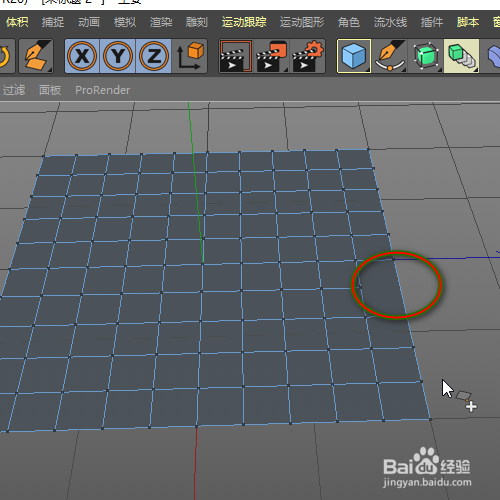Toggle the Y axis lock
The height and width of the screenshot is (500, 500).
tap(118, 56)
